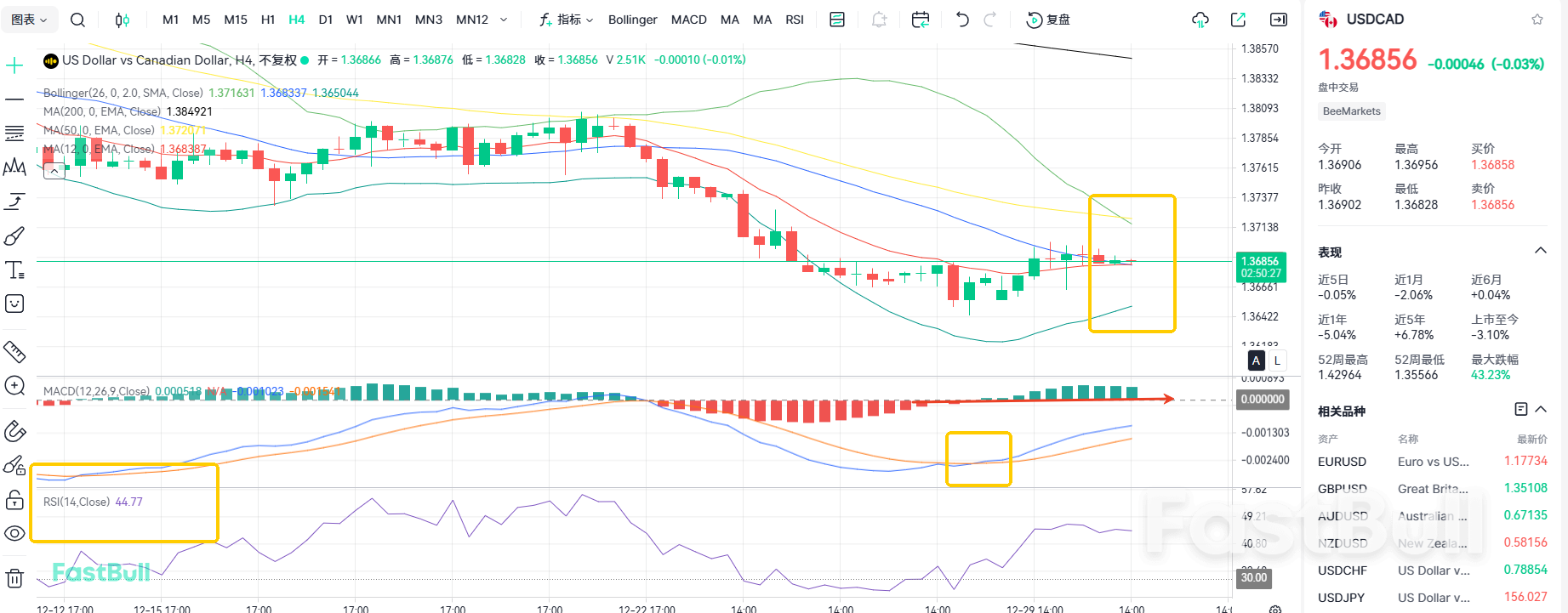Click the search magnifier icon in toolbar

pos(77,20)
